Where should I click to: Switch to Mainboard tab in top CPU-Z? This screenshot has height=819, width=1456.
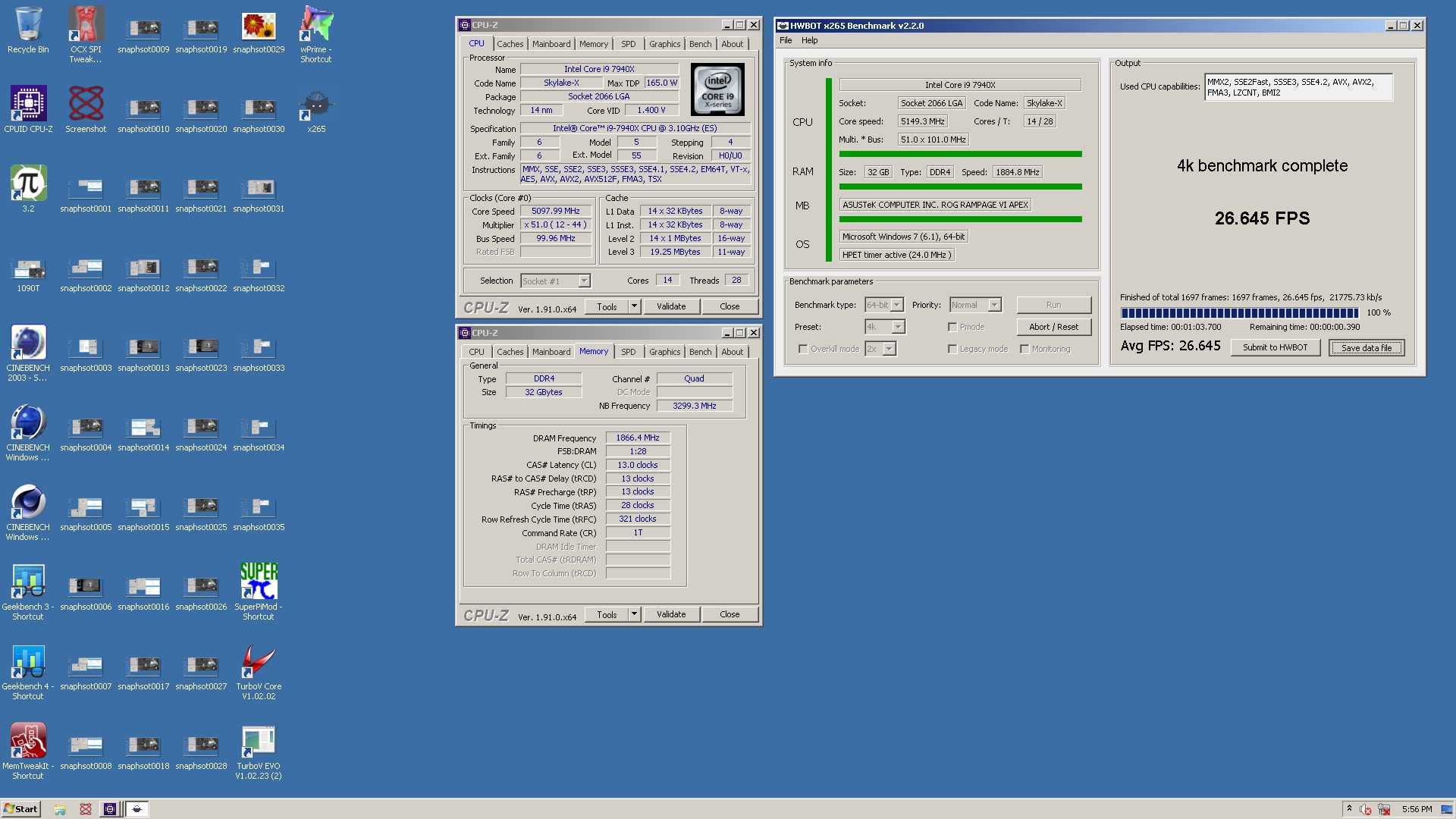click(x=551, y=44)
